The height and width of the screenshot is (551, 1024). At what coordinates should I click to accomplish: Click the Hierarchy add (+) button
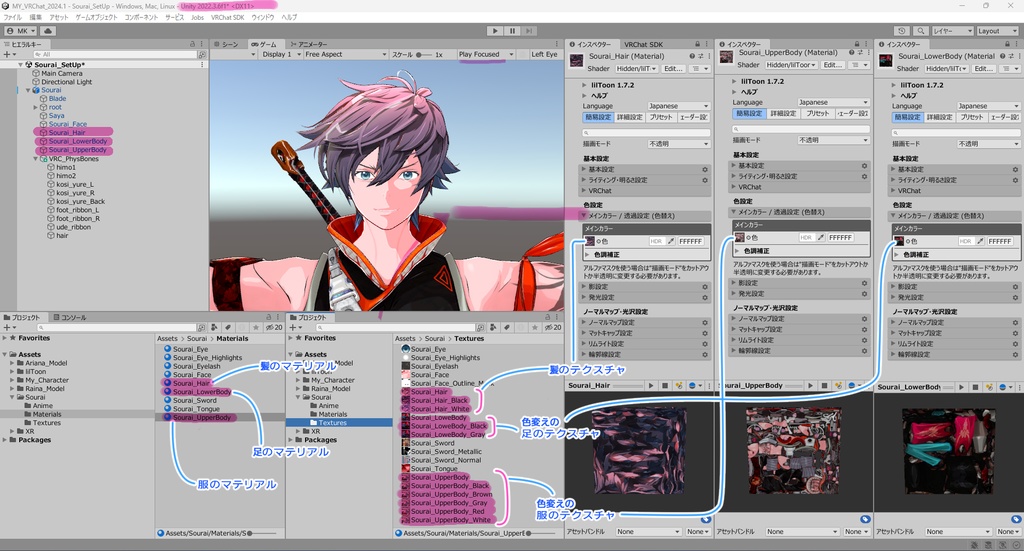pyautogui.click(x=8, y=54)
